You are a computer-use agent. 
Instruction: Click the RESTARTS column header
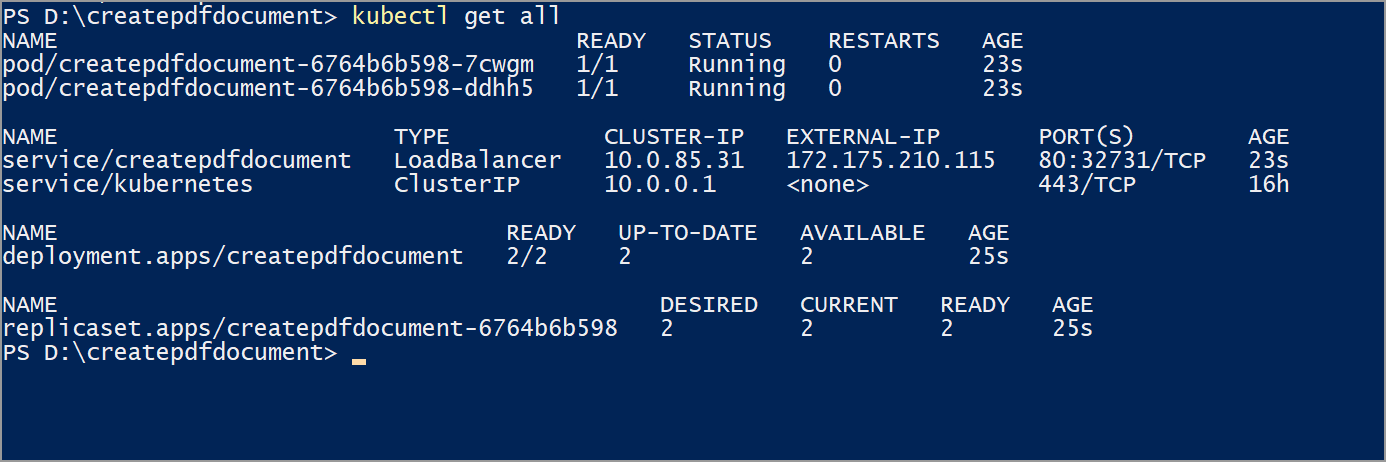click(x=883, y=41)
